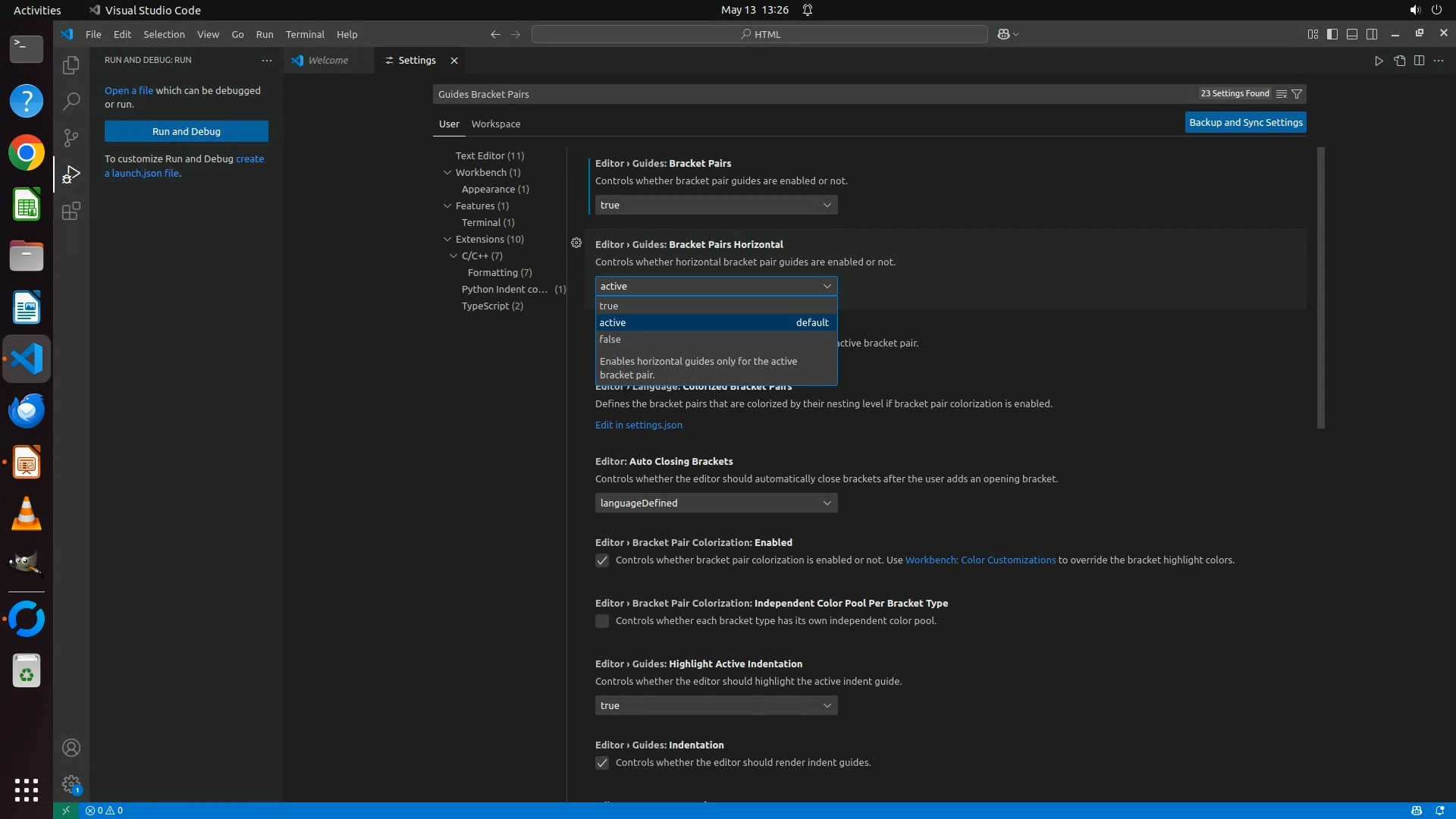Open the Extensions view icon
1456x819 pixels.
point(71,211)
